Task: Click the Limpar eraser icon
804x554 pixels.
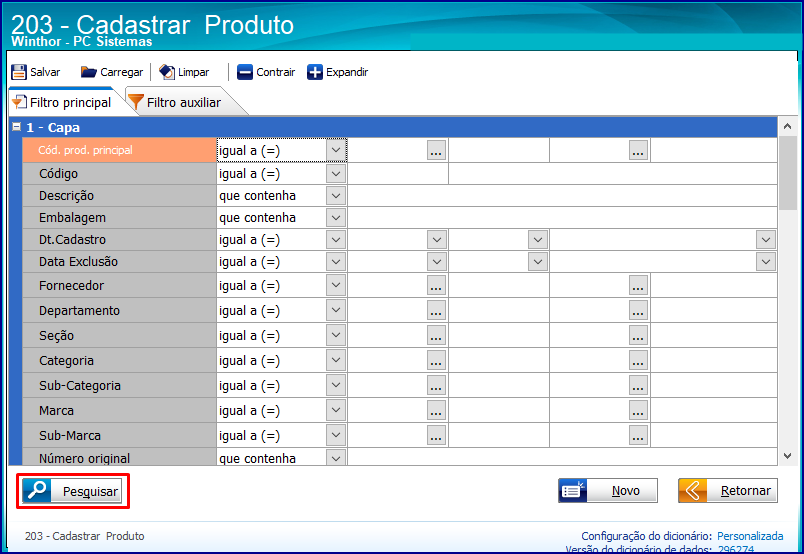Action: pyautogui.click(x=167, y=72)
